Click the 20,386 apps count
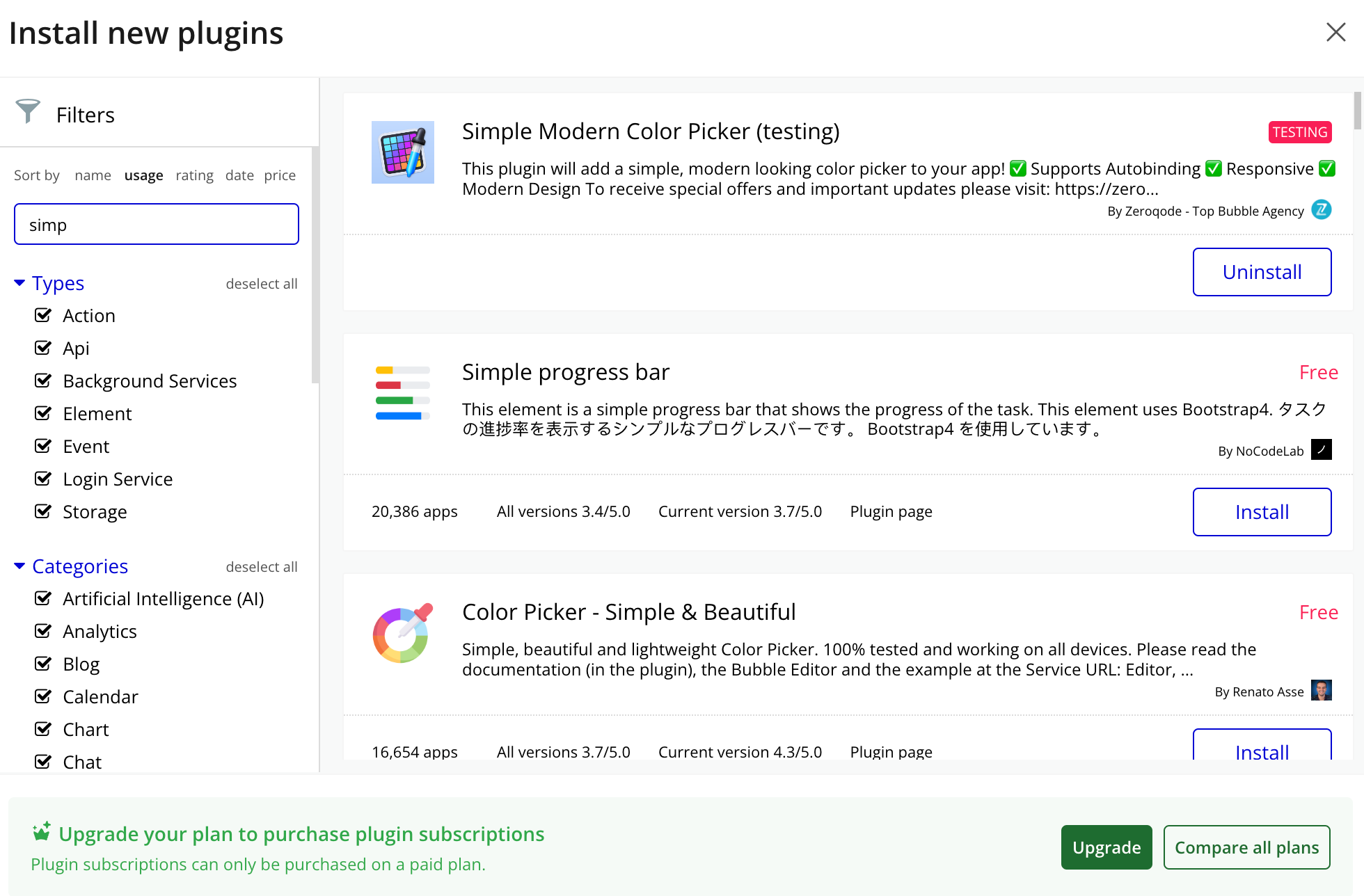This screenshot has width=1364, height=896. tap(414, 512)
